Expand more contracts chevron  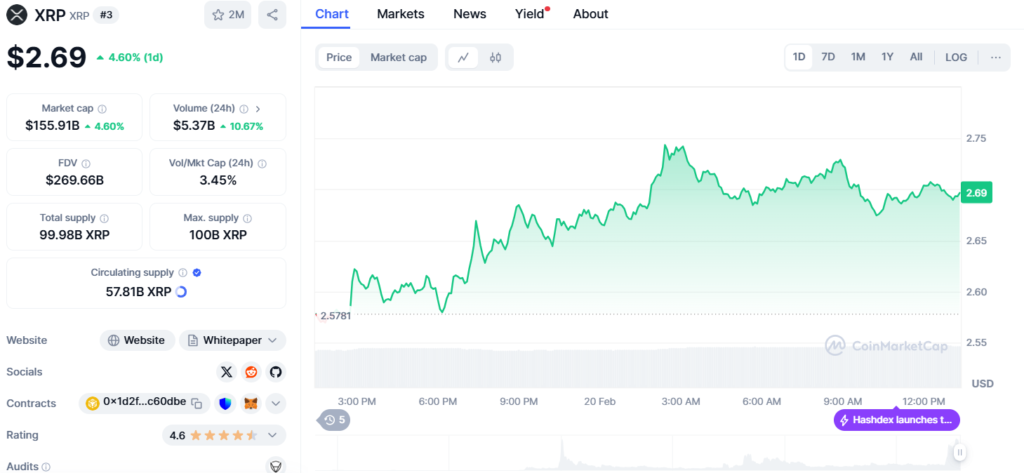(276, 403)
